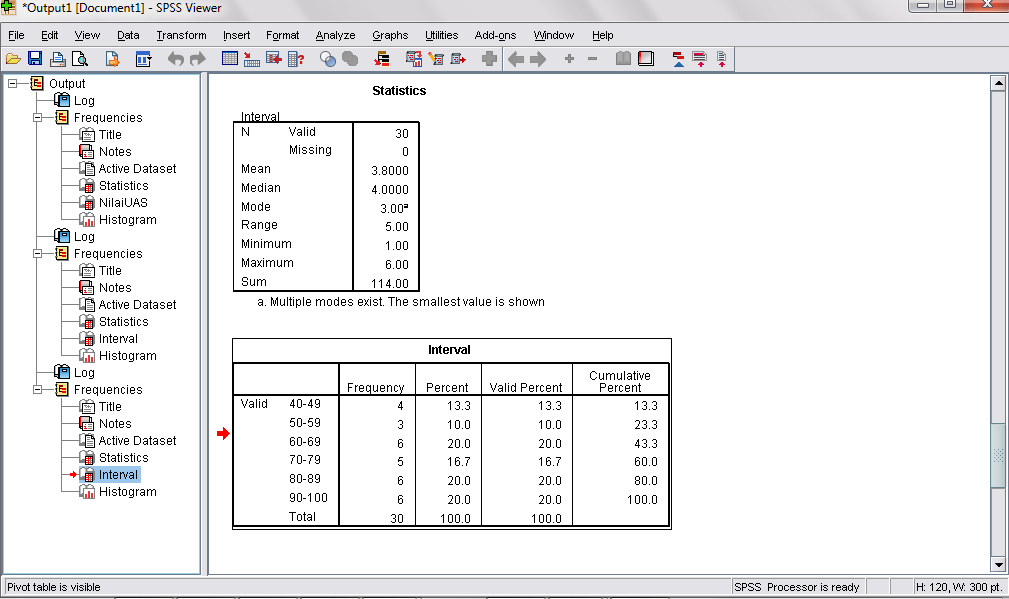
Task: Open the File menu
Action: (x=16, y=35)
